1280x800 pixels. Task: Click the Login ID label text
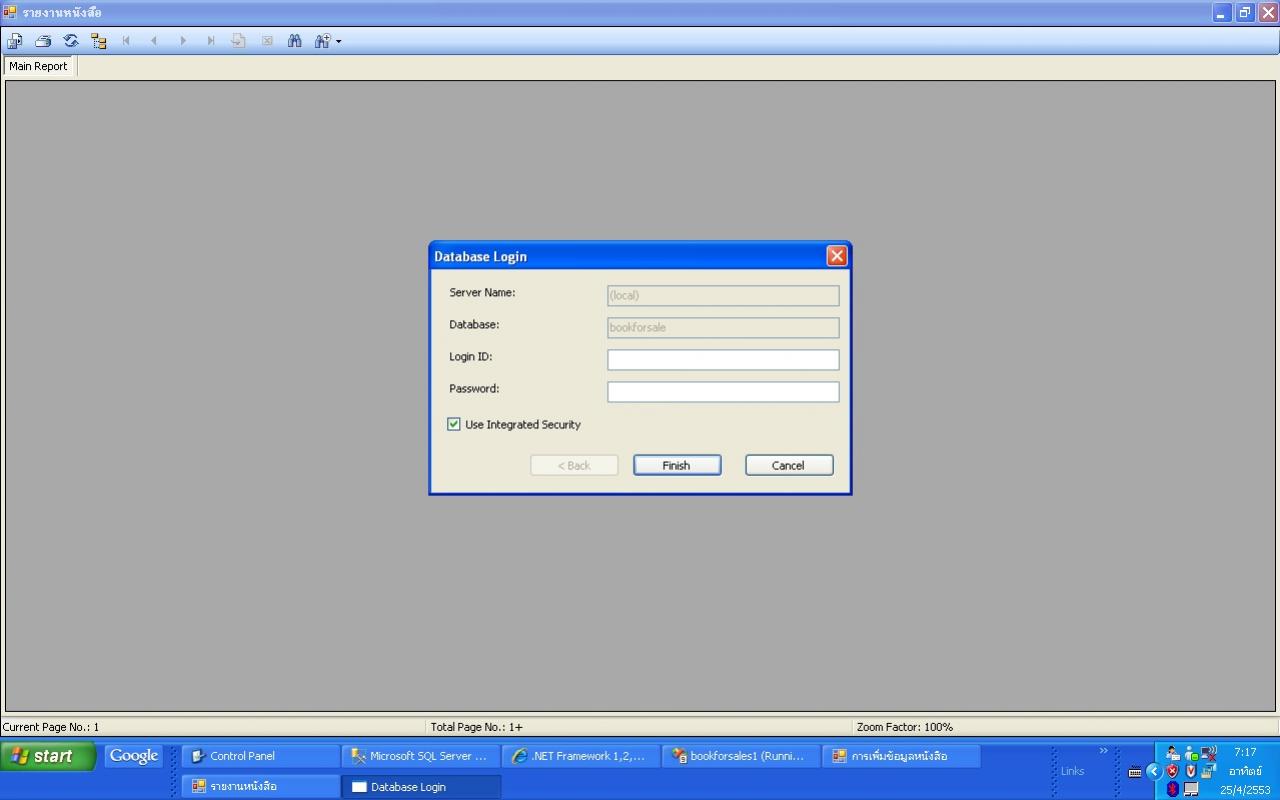470,357
